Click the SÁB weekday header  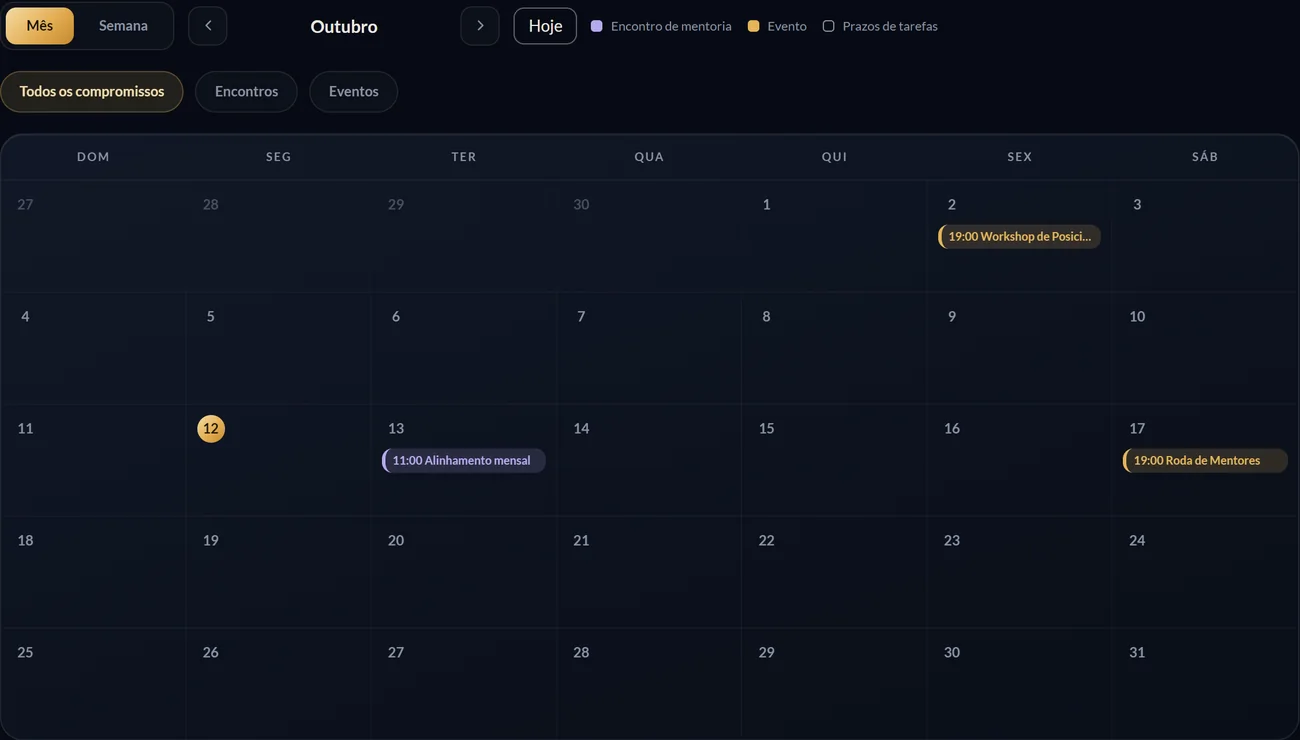pyautogui.click(x=1205, y=157)
